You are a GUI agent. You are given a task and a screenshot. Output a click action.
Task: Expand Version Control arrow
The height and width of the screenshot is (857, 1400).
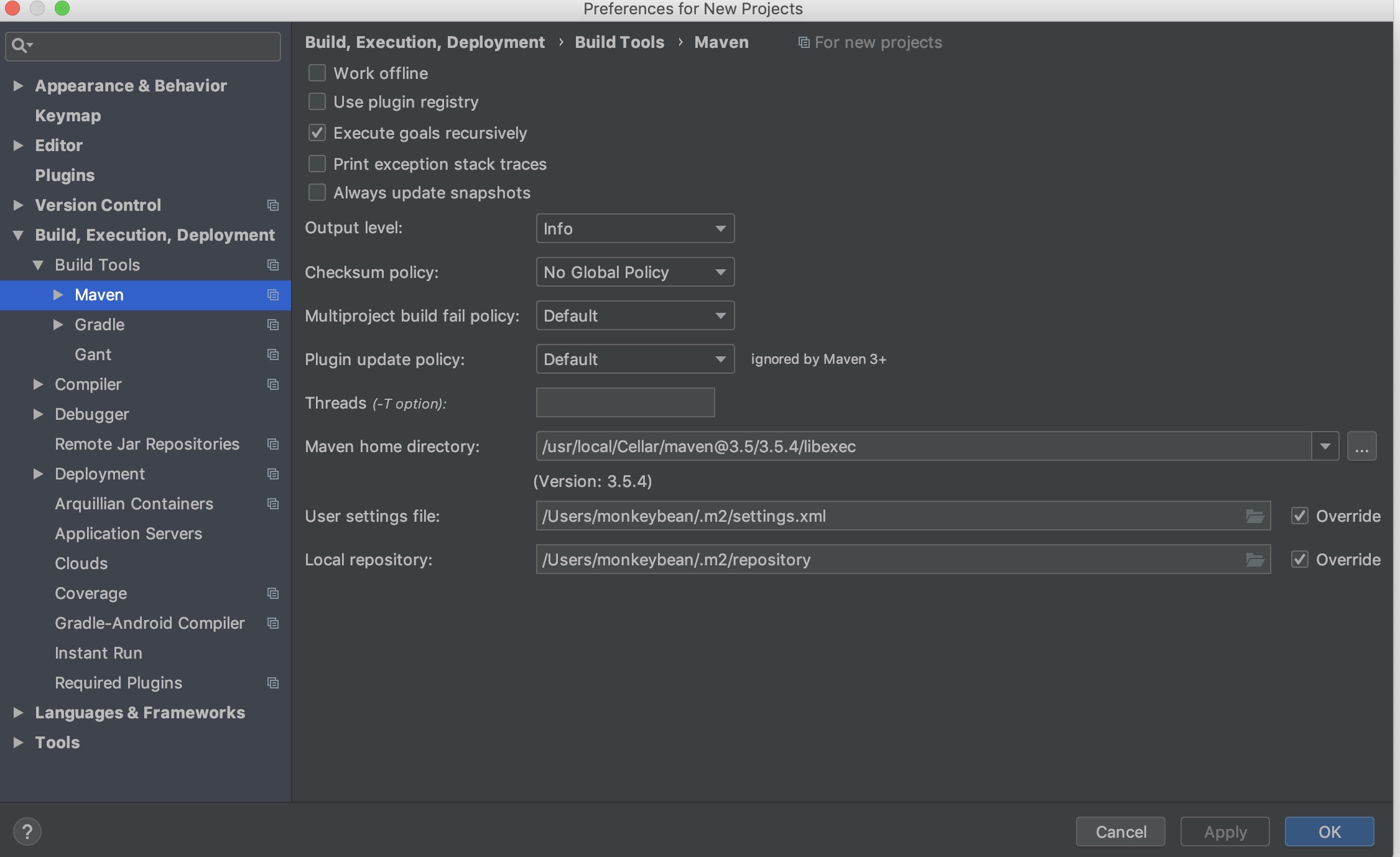[18, 205]
